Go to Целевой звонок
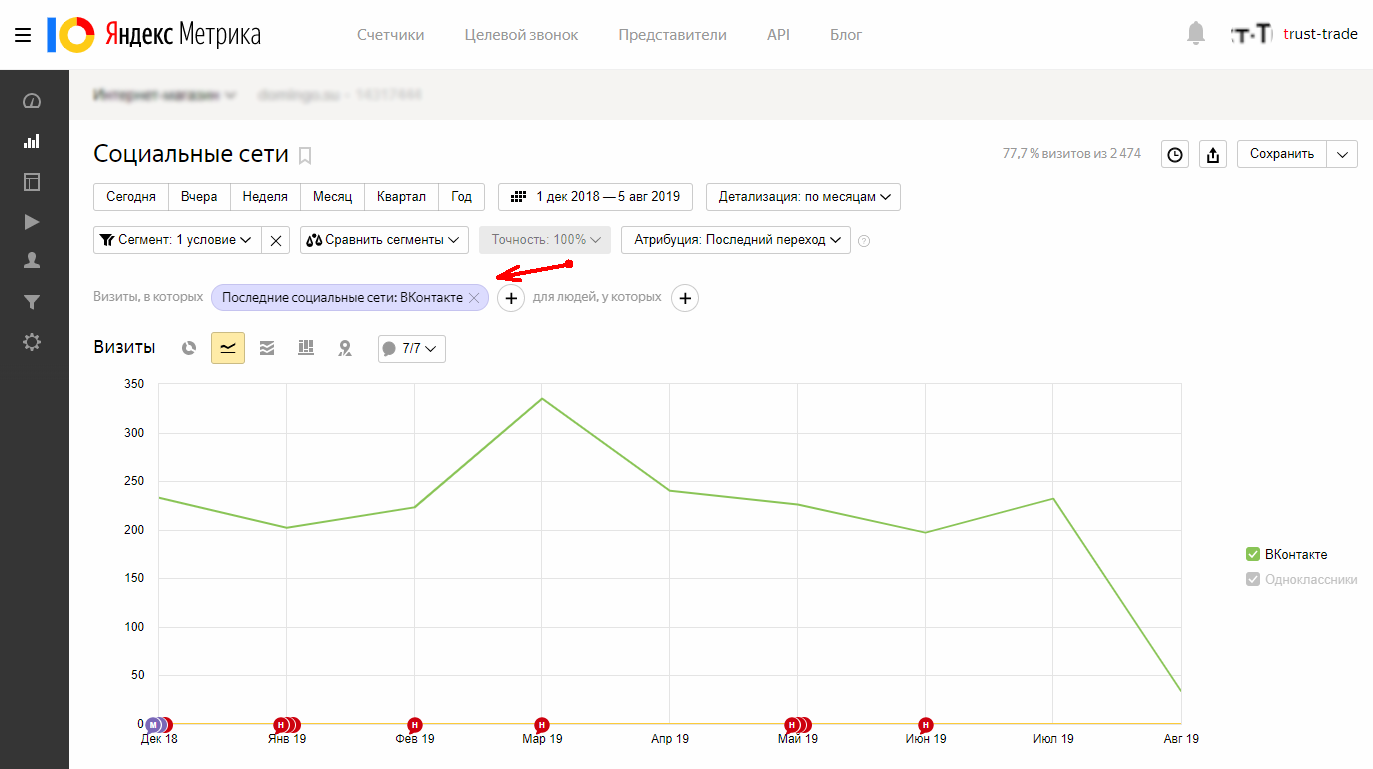Image resolution: width=1373 pixels, height=769 pixels. tap(521, 35)
